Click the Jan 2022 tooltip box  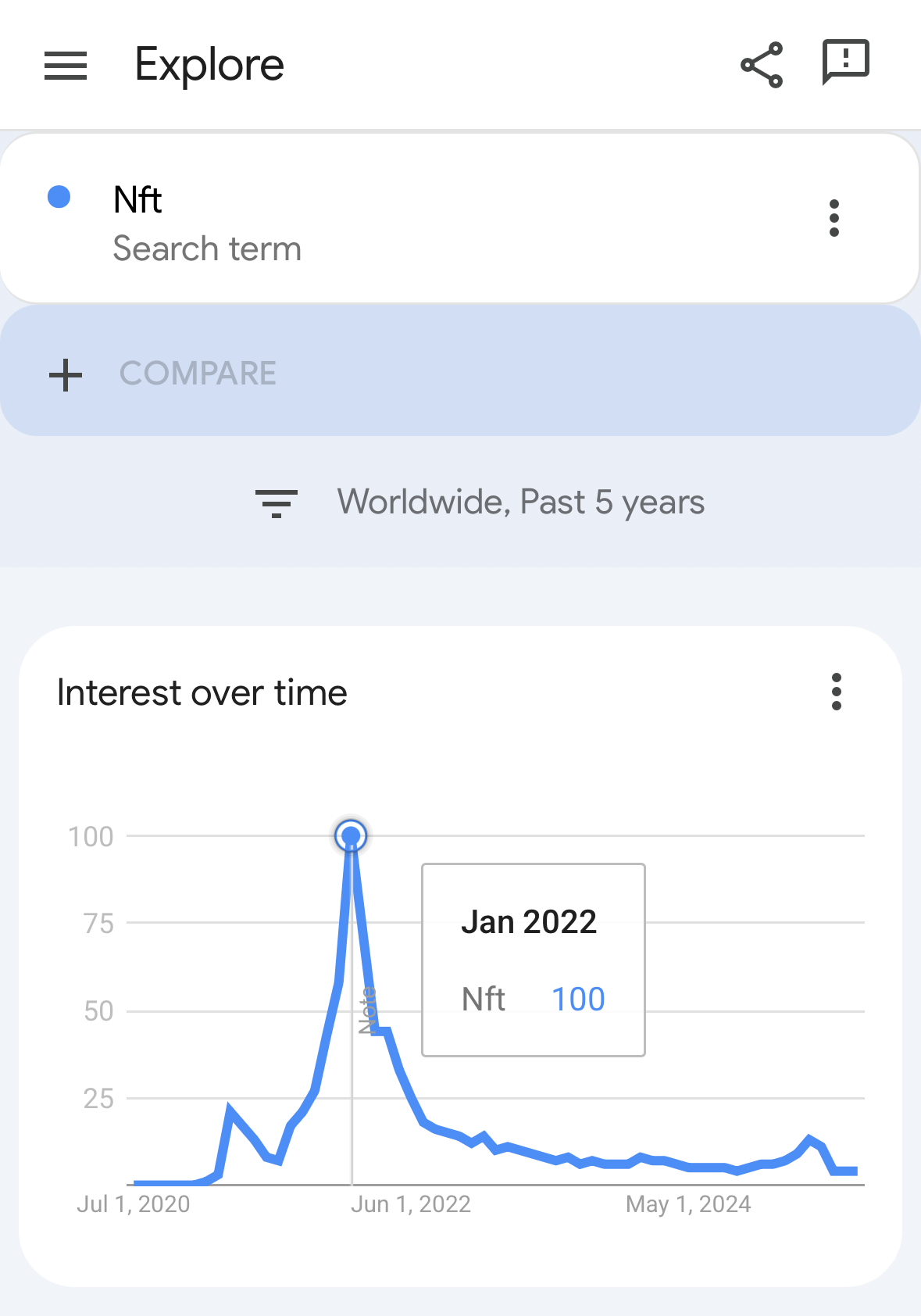534,960
